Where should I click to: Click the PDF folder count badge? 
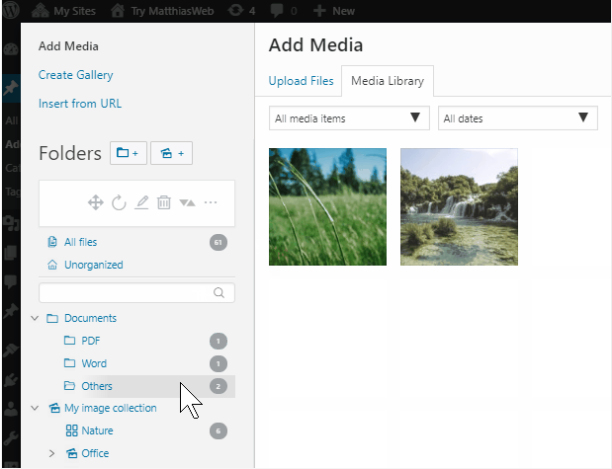point(218,341)
